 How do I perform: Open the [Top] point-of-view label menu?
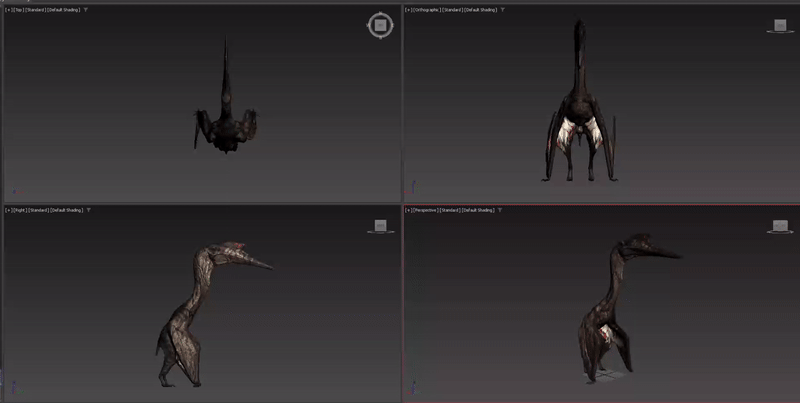click(x=18, y=9)
